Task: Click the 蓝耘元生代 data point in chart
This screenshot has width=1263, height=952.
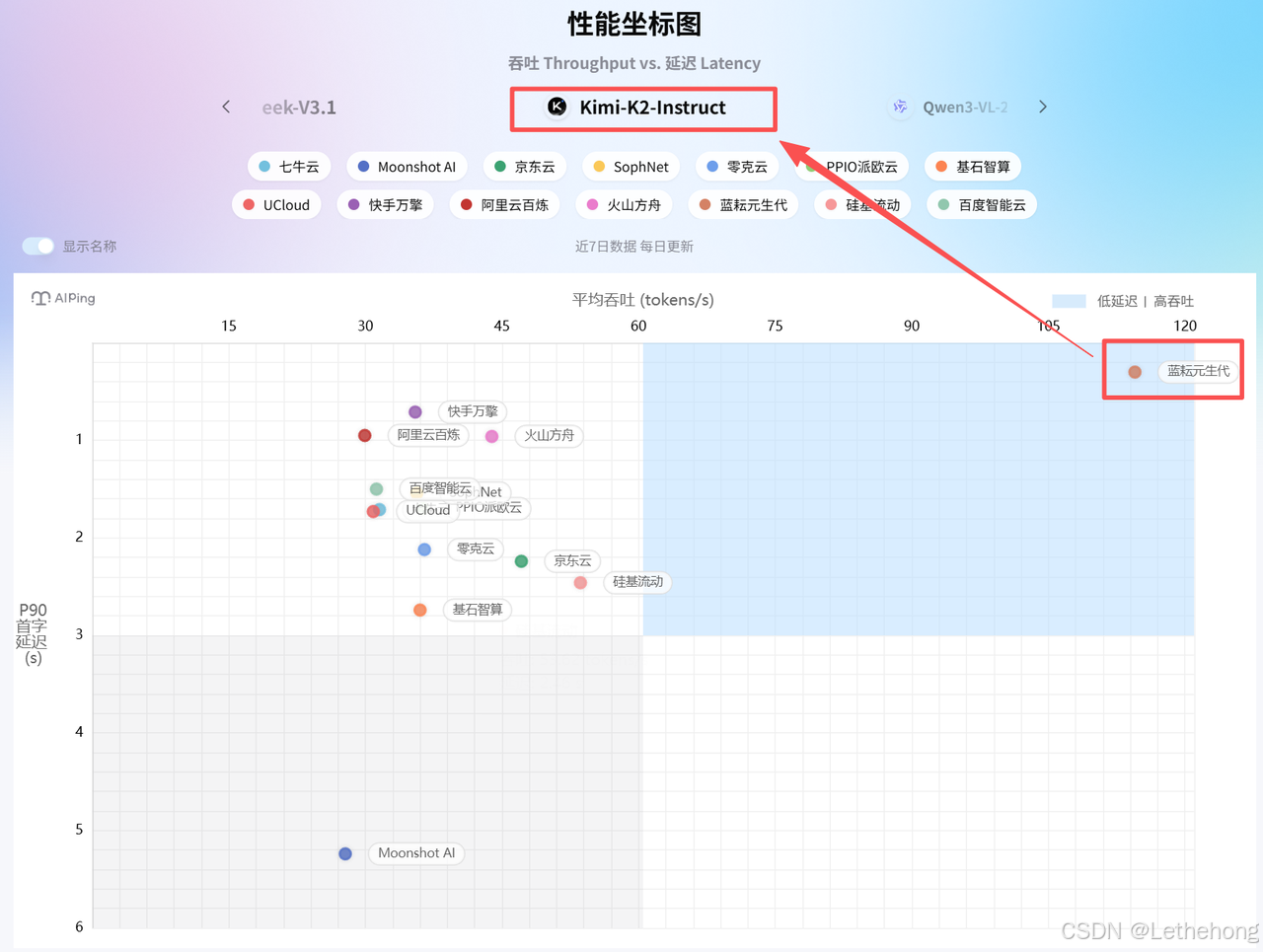Action: pos(1135,372)
